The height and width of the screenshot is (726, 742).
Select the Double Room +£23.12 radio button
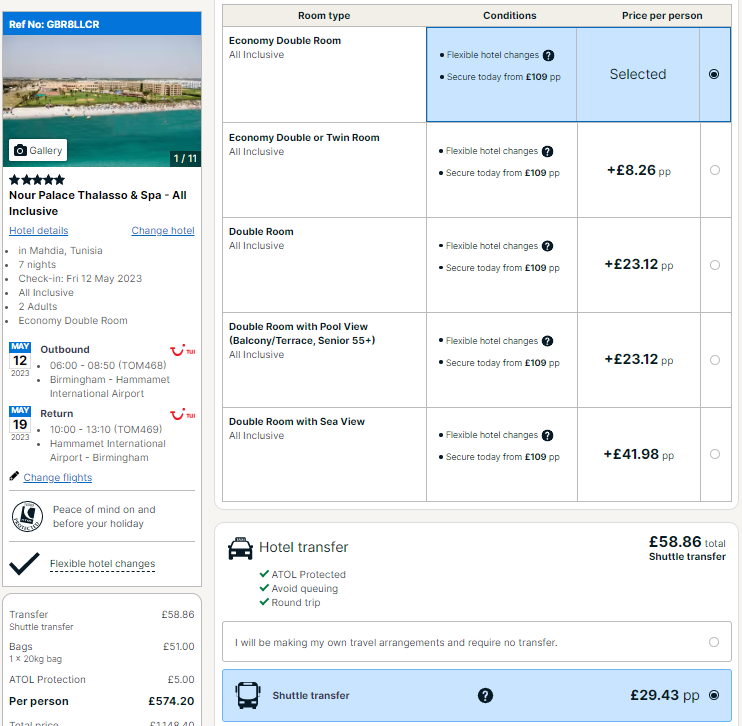[715, 265]
